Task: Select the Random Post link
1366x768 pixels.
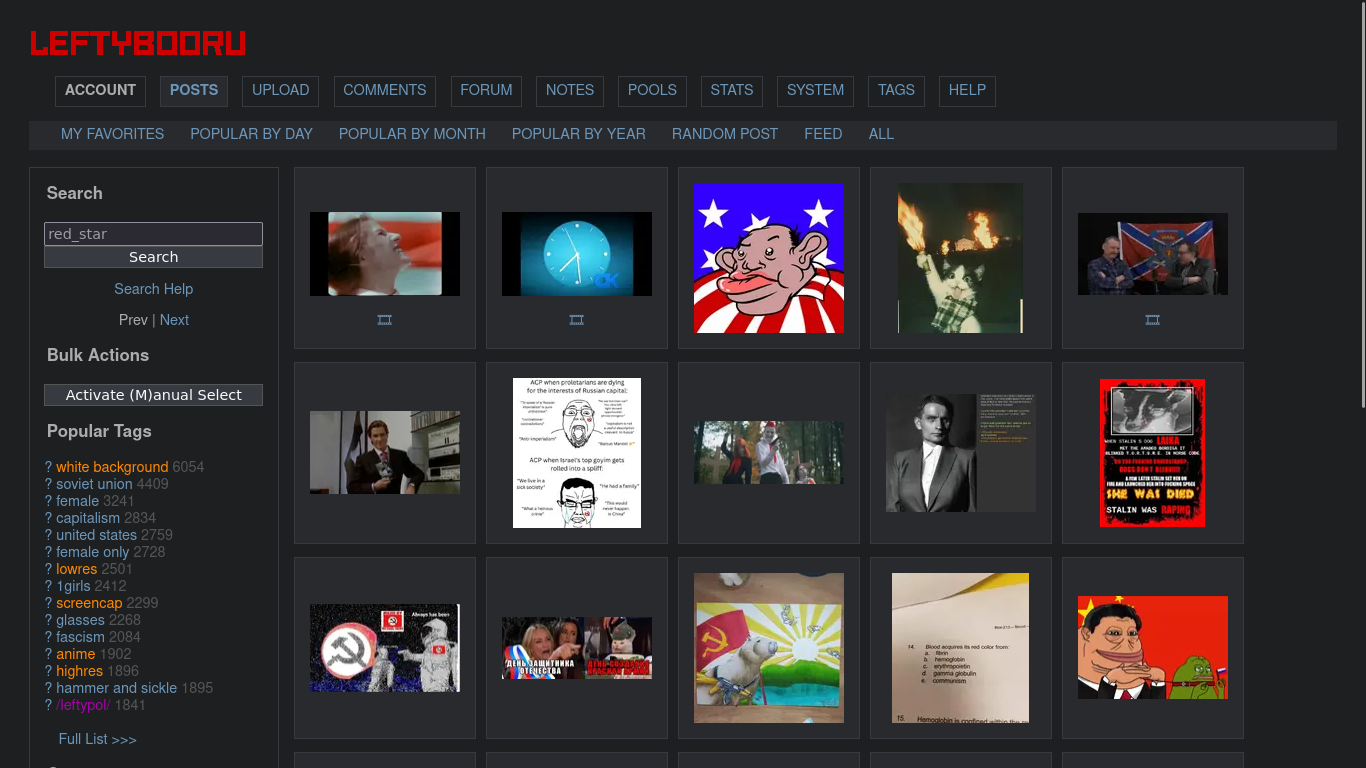Action: (x=724, y=134)
